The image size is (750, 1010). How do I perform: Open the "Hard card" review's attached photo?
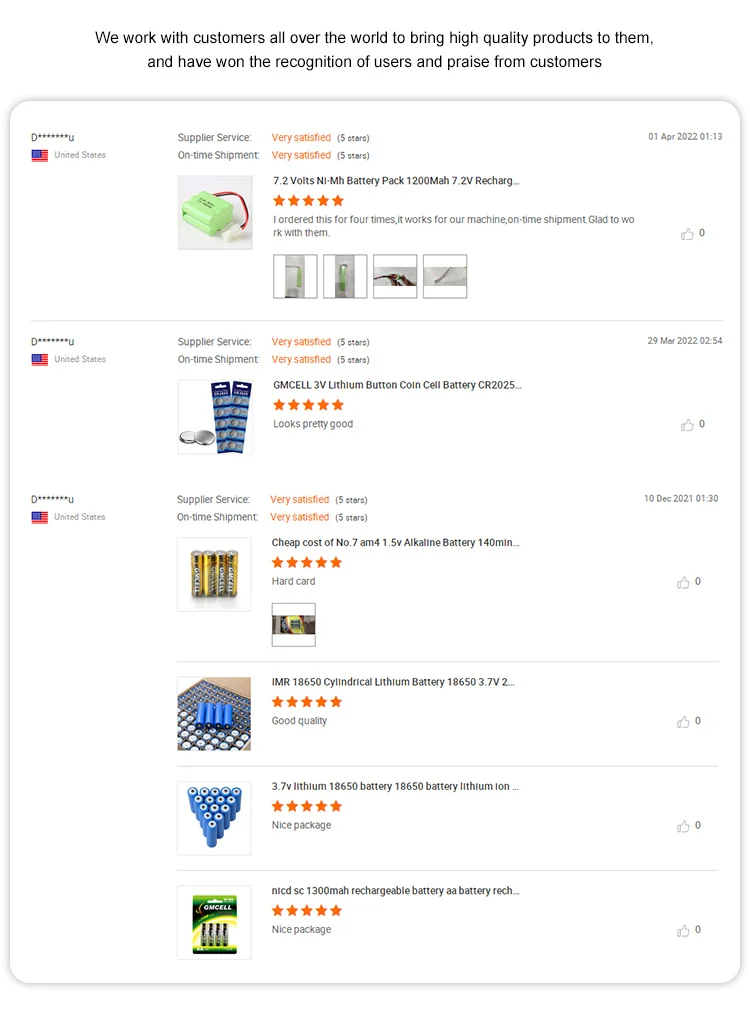tap(293, 625)
